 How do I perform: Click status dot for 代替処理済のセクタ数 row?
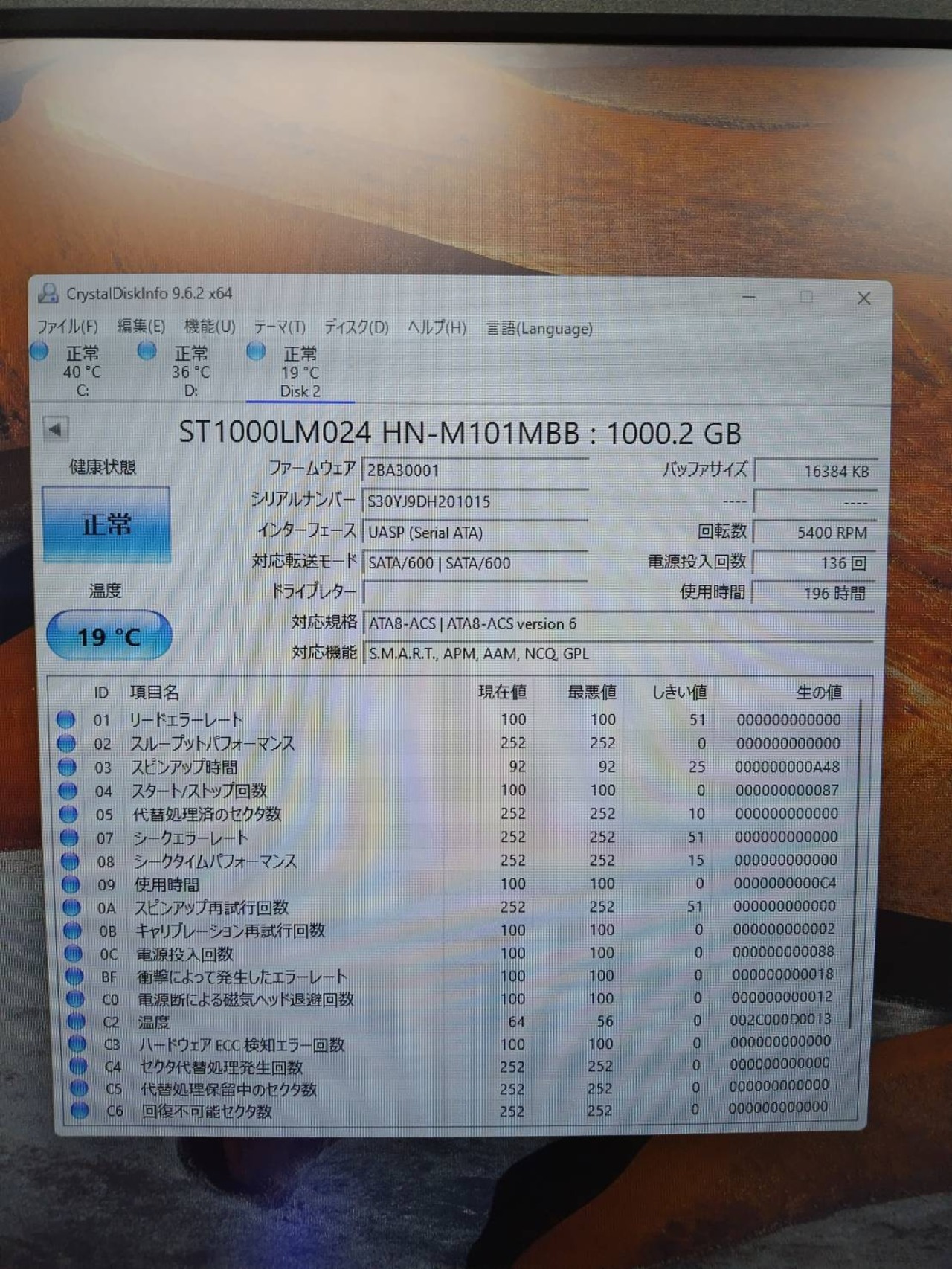click(x=69, y=814)
